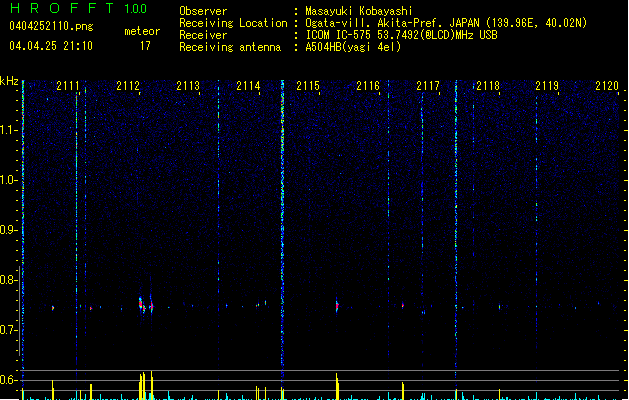Click the bright meteor echo after 2112
This screenshot has height=400, width=629.
tap(141, 305)
